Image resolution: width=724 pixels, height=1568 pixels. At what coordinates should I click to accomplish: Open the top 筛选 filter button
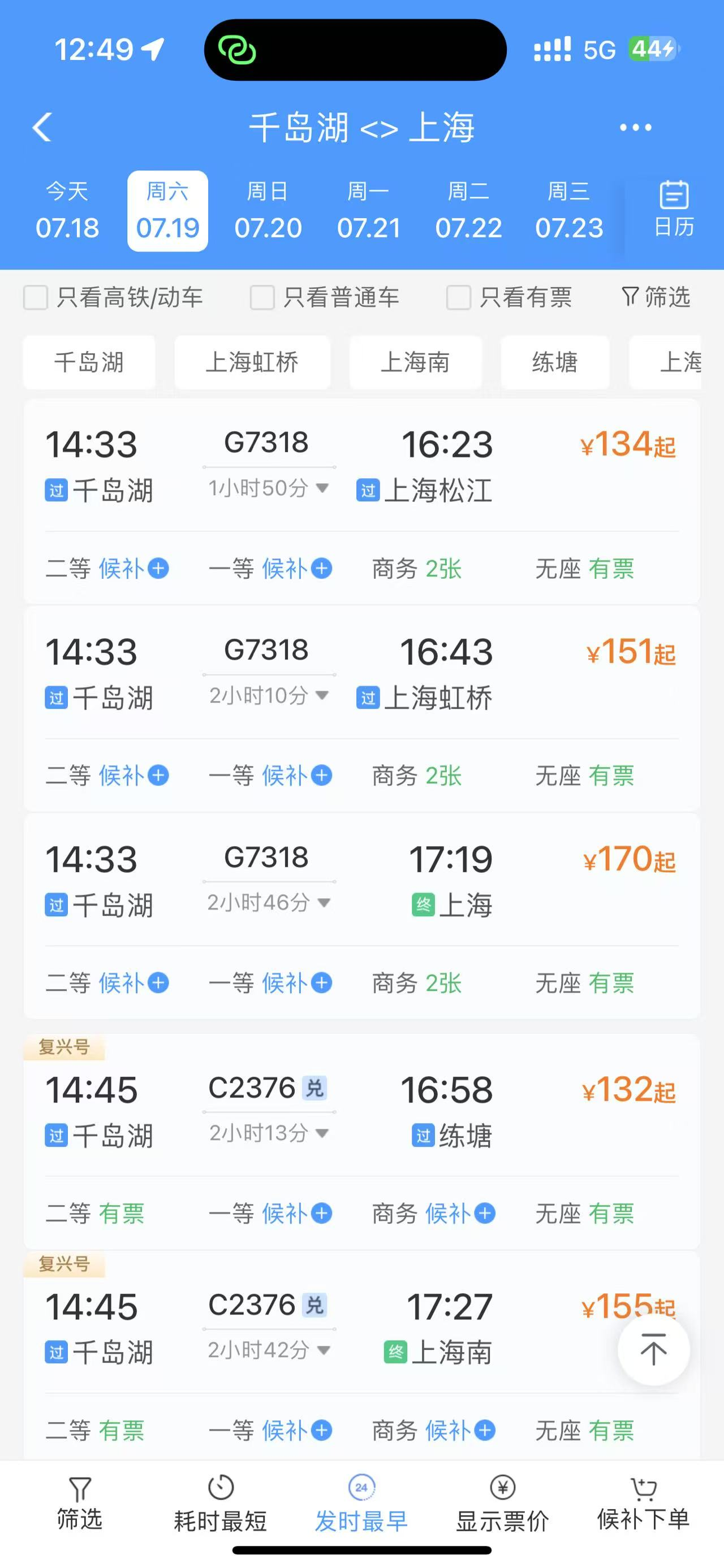click(656, 298)
